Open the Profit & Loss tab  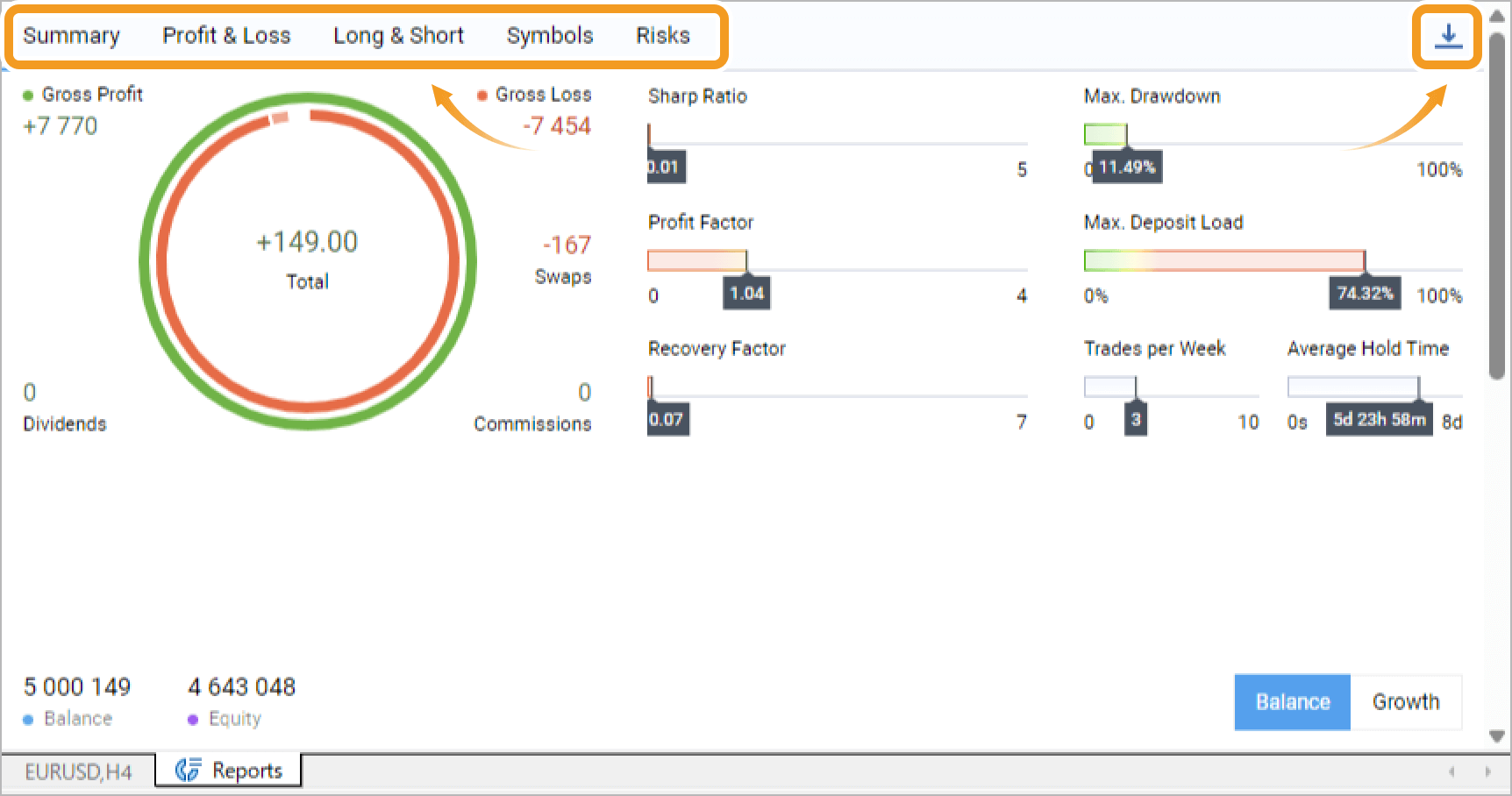pos(226,36)
